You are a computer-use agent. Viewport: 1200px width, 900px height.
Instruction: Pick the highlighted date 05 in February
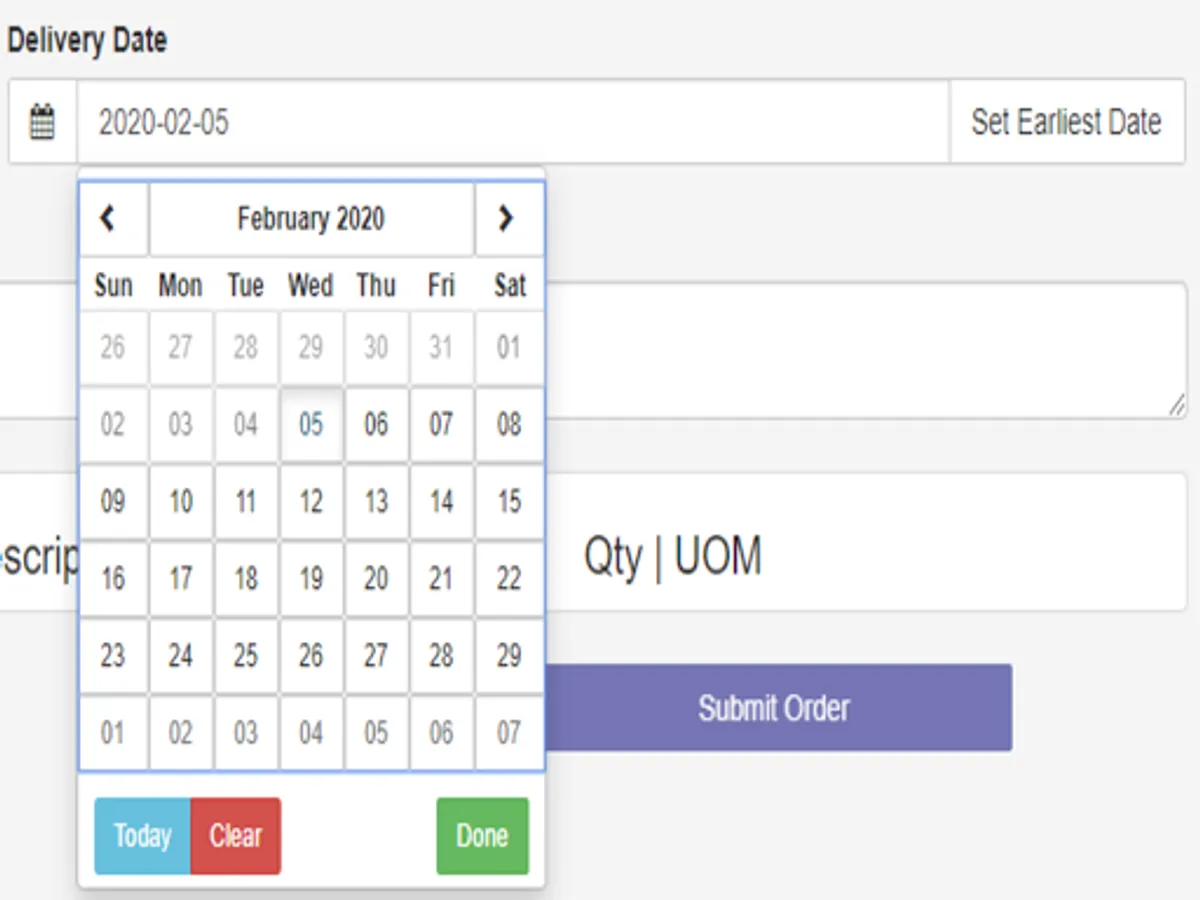[x=311, y=424]
